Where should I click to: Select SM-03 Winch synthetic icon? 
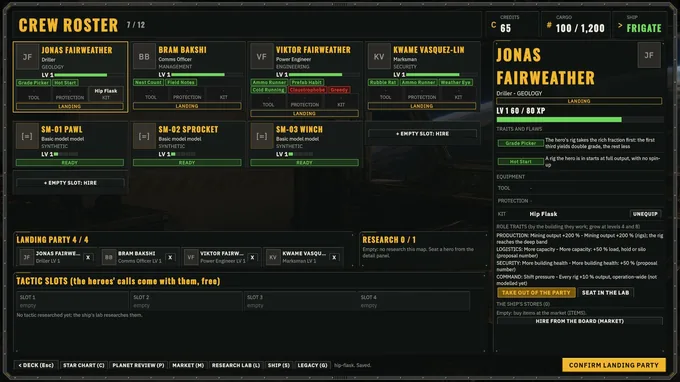(262, 136)
